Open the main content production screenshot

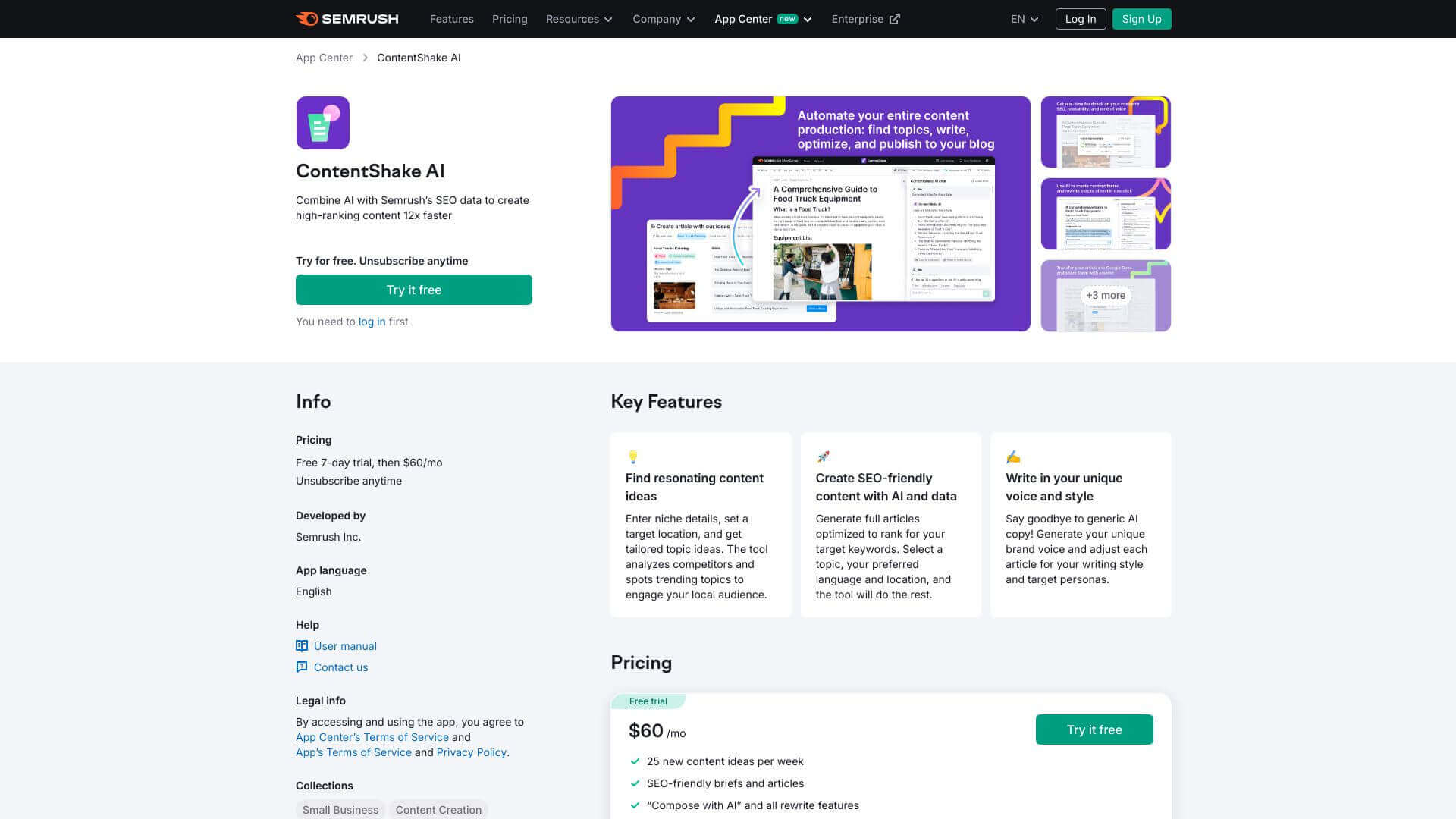click(821, 214)
